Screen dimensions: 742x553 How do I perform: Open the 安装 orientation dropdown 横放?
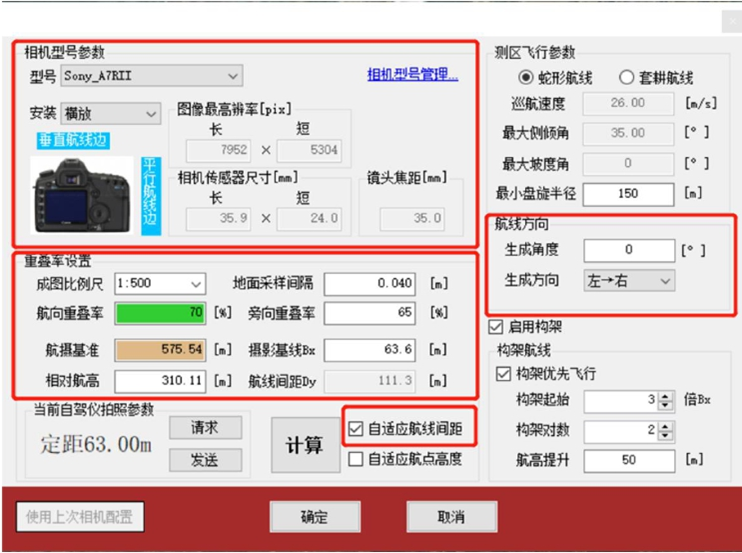(x=110, y=114)
